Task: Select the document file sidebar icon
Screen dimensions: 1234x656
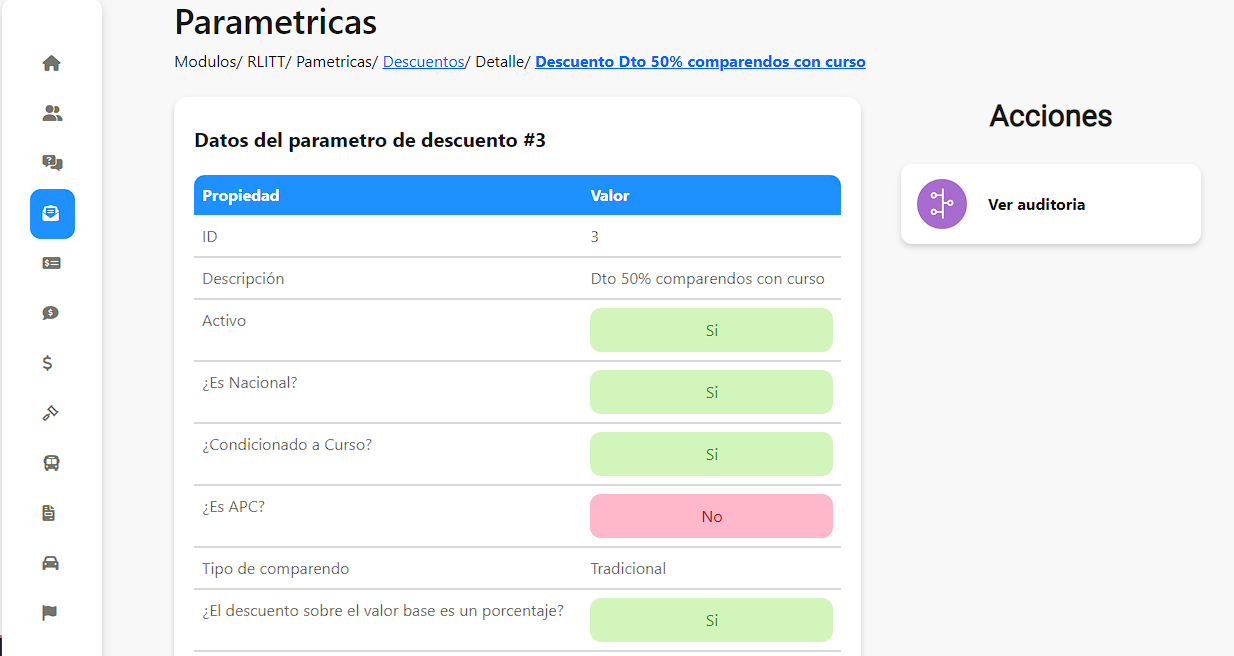Action: 49,513
